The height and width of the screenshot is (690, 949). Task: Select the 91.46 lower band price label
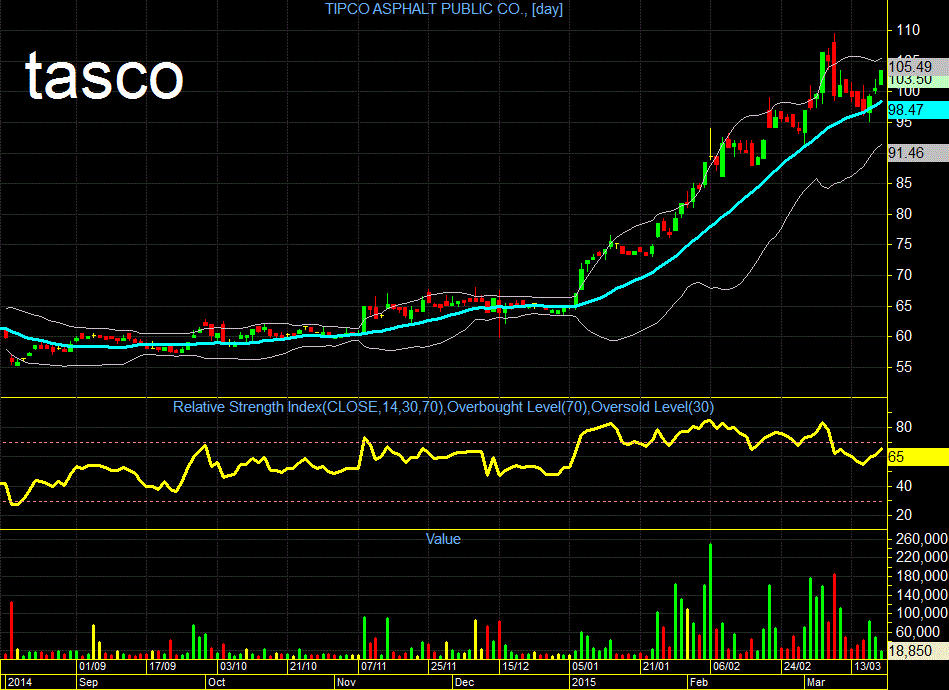918,153
